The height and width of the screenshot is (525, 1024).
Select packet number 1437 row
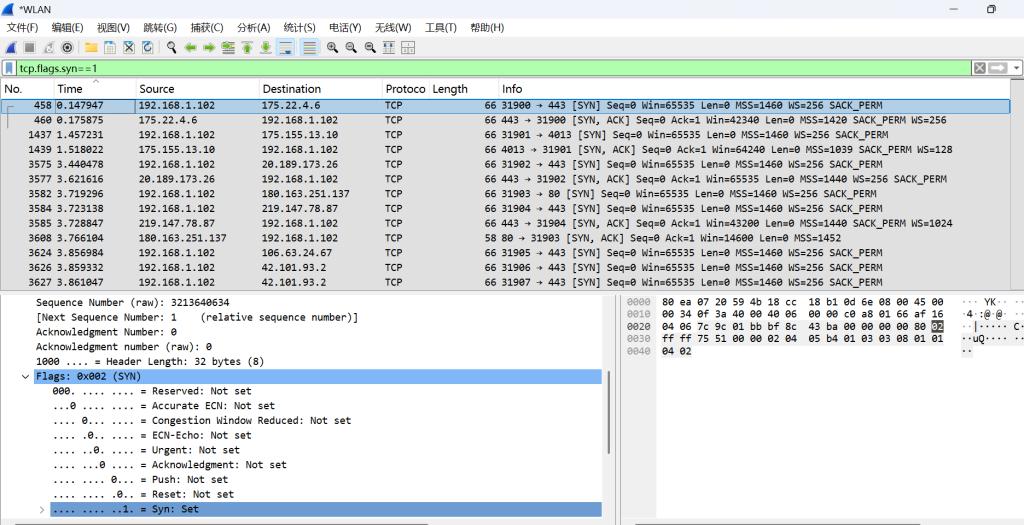pos(505,135)
